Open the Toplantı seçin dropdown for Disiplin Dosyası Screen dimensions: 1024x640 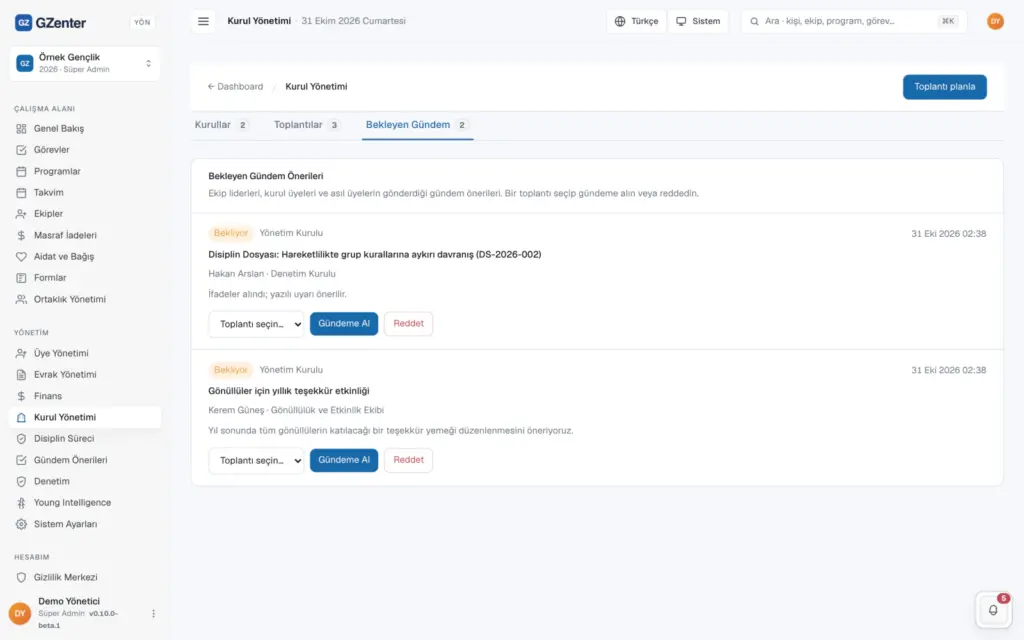pyautogui.click(x=256, y=324)
